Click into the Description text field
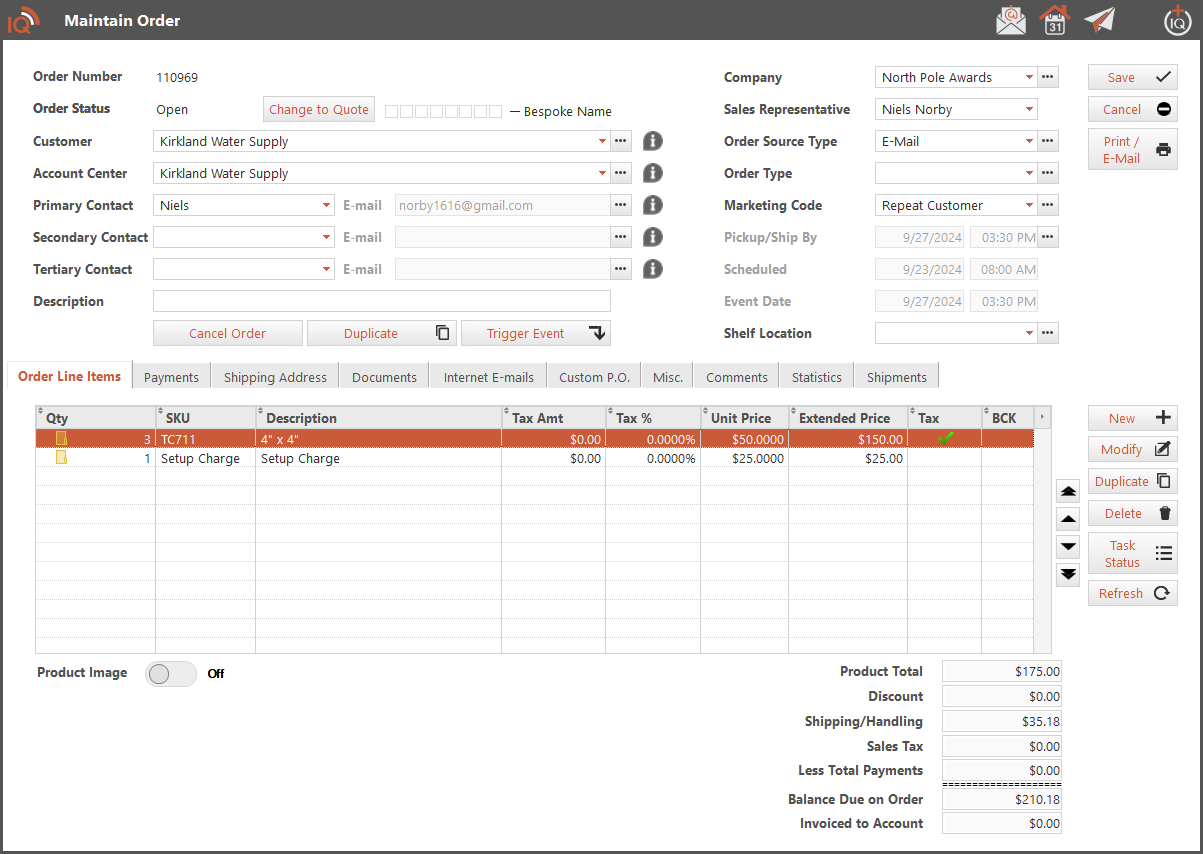Viewport: 1203px width, 854px height. (x=381, y=301)
